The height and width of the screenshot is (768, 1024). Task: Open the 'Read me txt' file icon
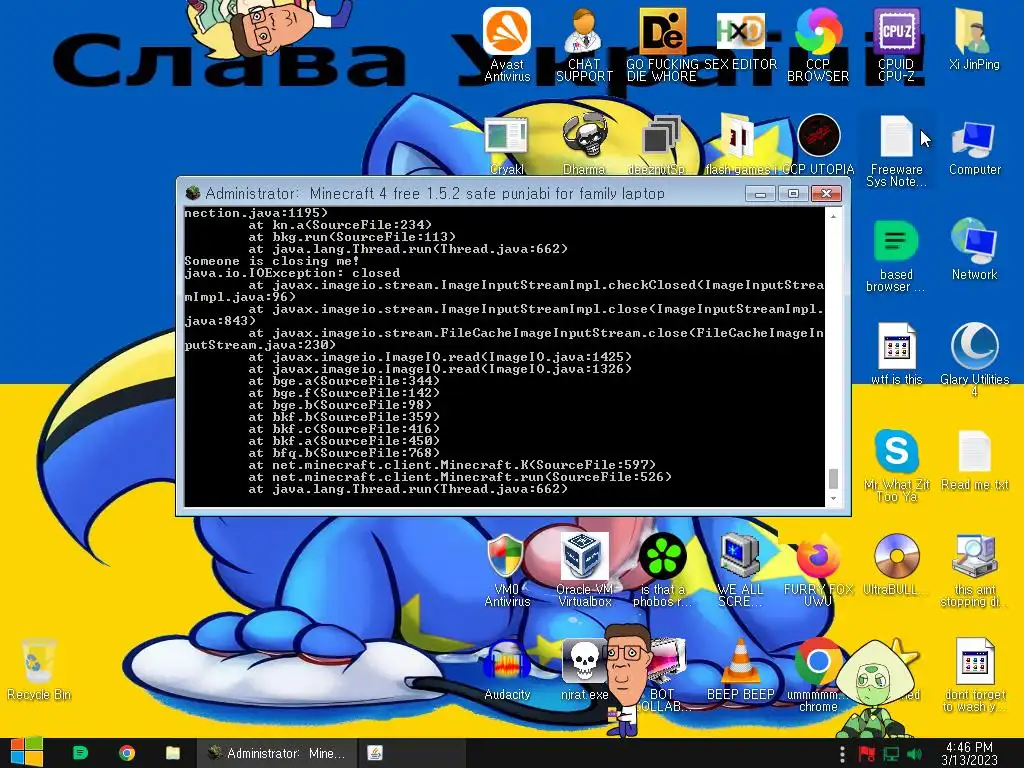point(974,460)
